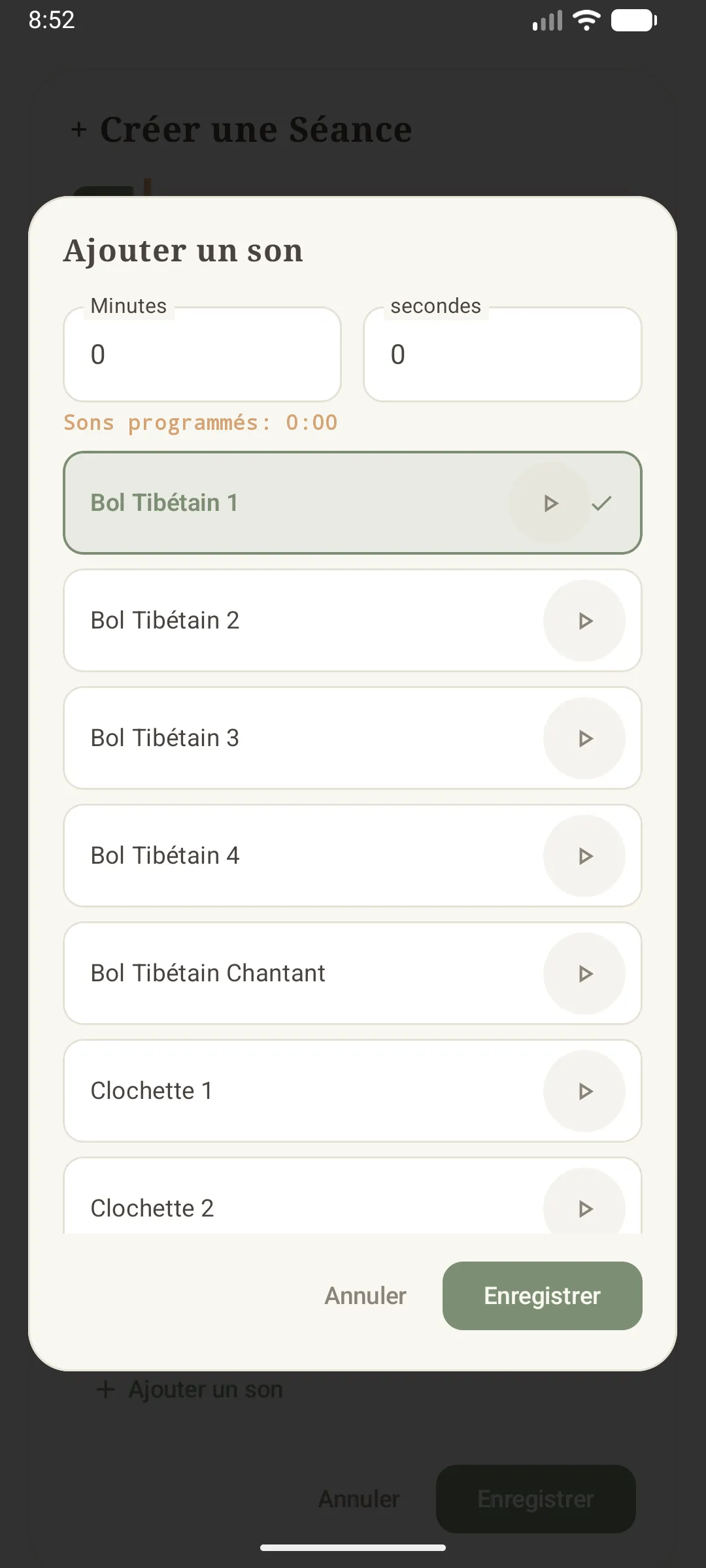Save the sound with Enregistrer in the dialog
The height and width of the screenshot is (1568, 706).
click(x=543, y=1296)
